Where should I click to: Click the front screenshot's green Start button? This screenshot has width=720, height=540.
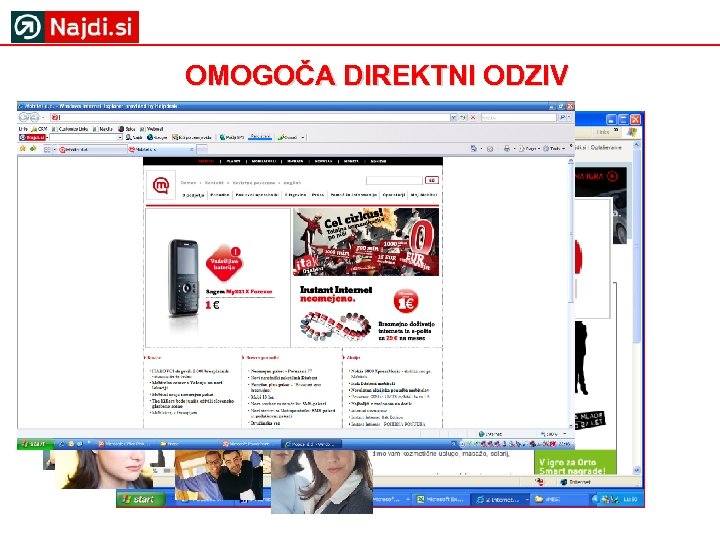34,444
